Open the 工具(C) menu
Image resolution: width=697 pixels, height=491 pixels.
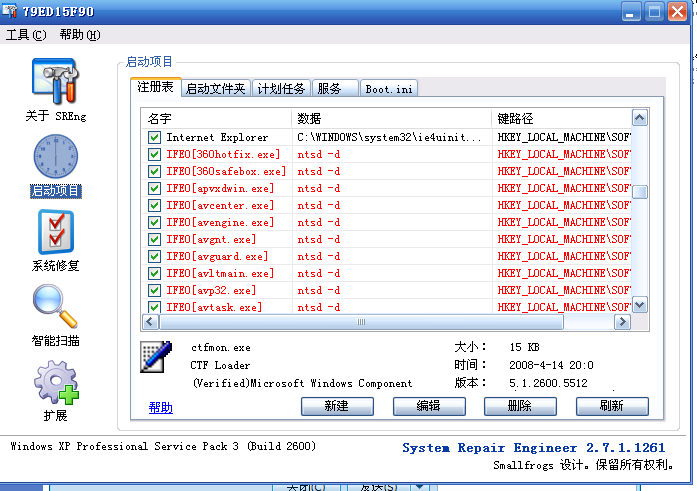click(x=26, y=35)
